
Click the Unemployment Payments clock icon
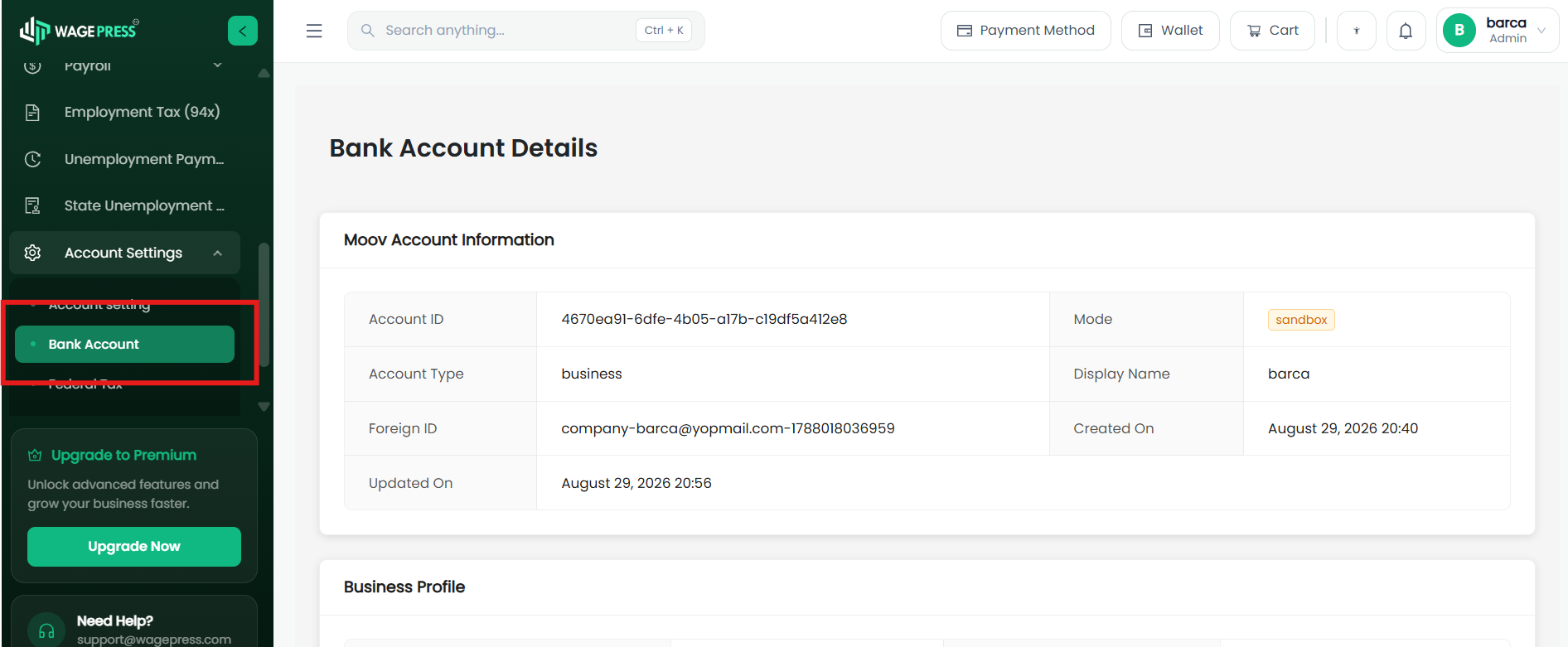[x=32, y=159]
